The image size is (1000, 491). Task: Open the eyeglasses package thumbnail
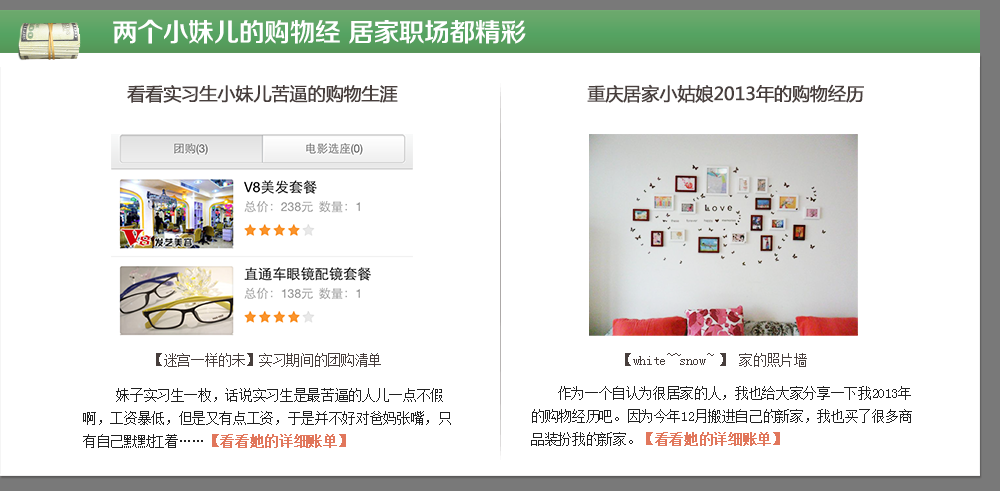click(x=177, y=300)
